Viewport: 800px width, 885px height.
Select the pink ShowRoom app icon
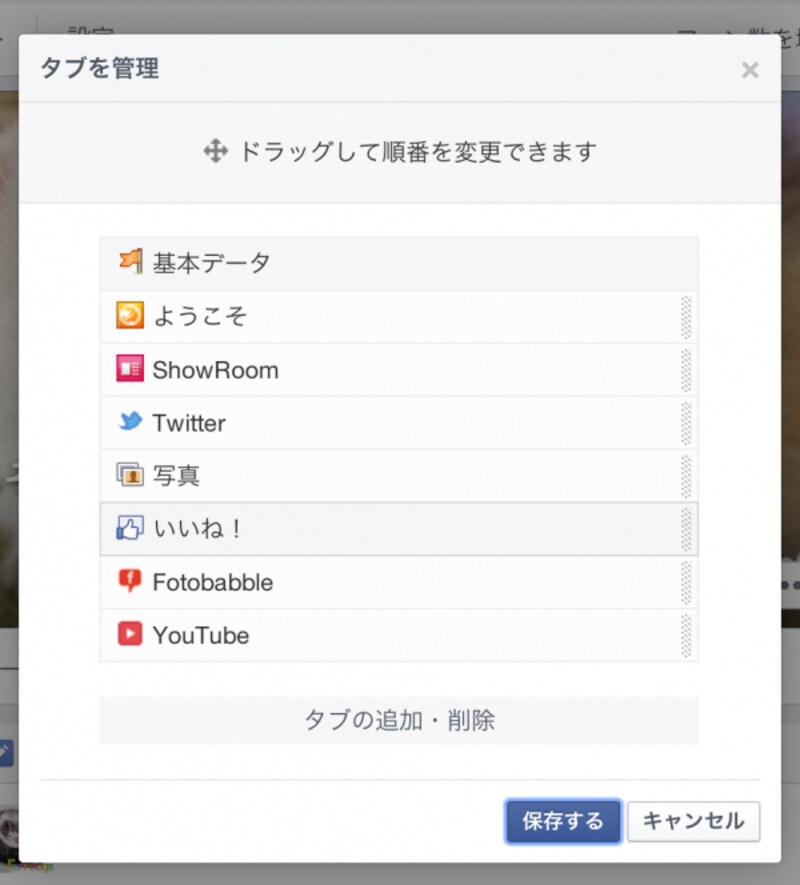[x=131, y=368]
